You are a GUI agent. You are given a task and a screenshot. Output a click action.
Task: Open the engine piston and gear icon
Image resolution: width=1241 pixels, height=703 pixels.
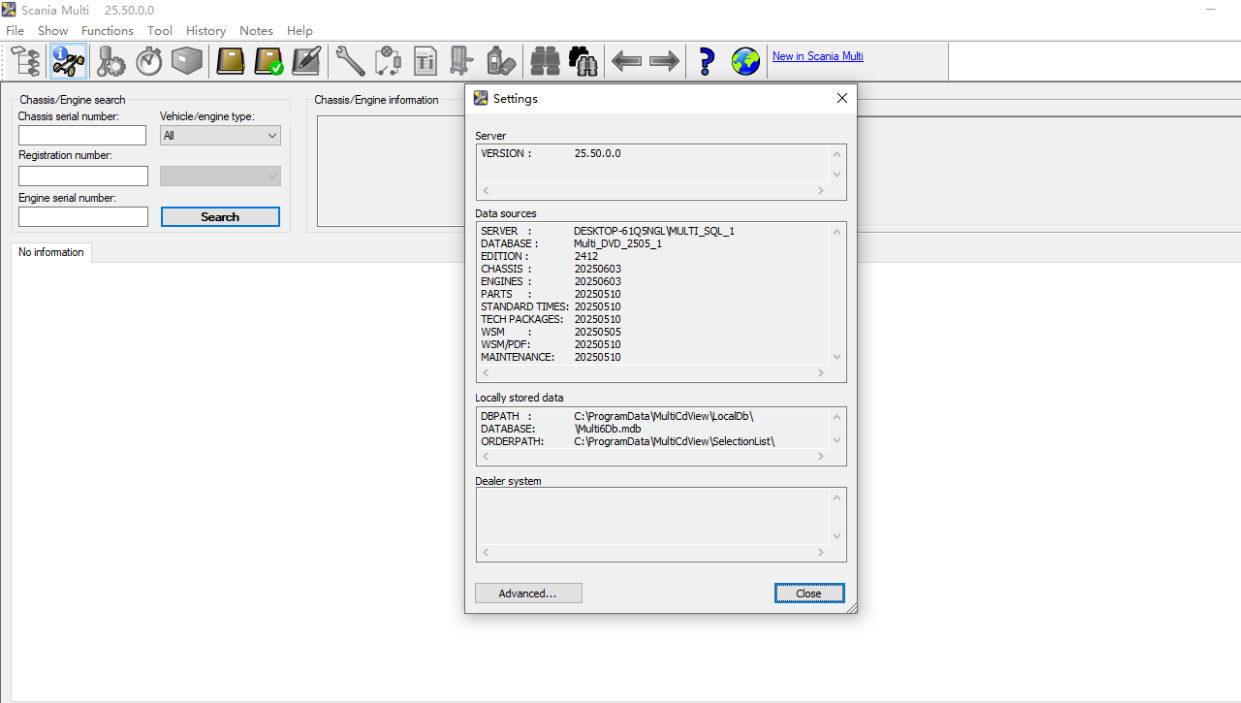[110, 62]
